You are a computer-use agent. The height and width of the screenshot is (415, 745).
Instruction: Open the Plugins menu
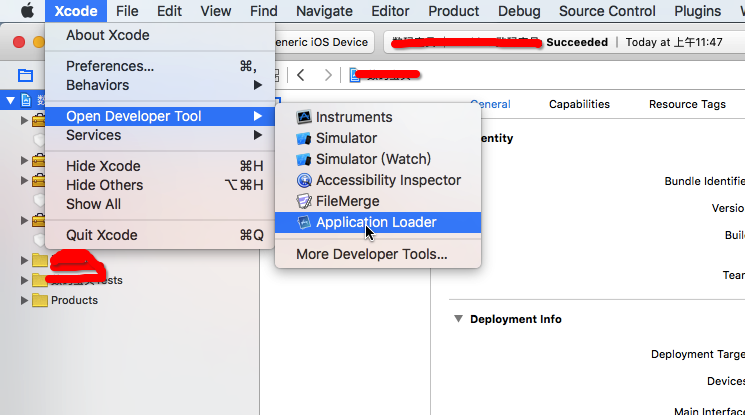tap(697, 11)
